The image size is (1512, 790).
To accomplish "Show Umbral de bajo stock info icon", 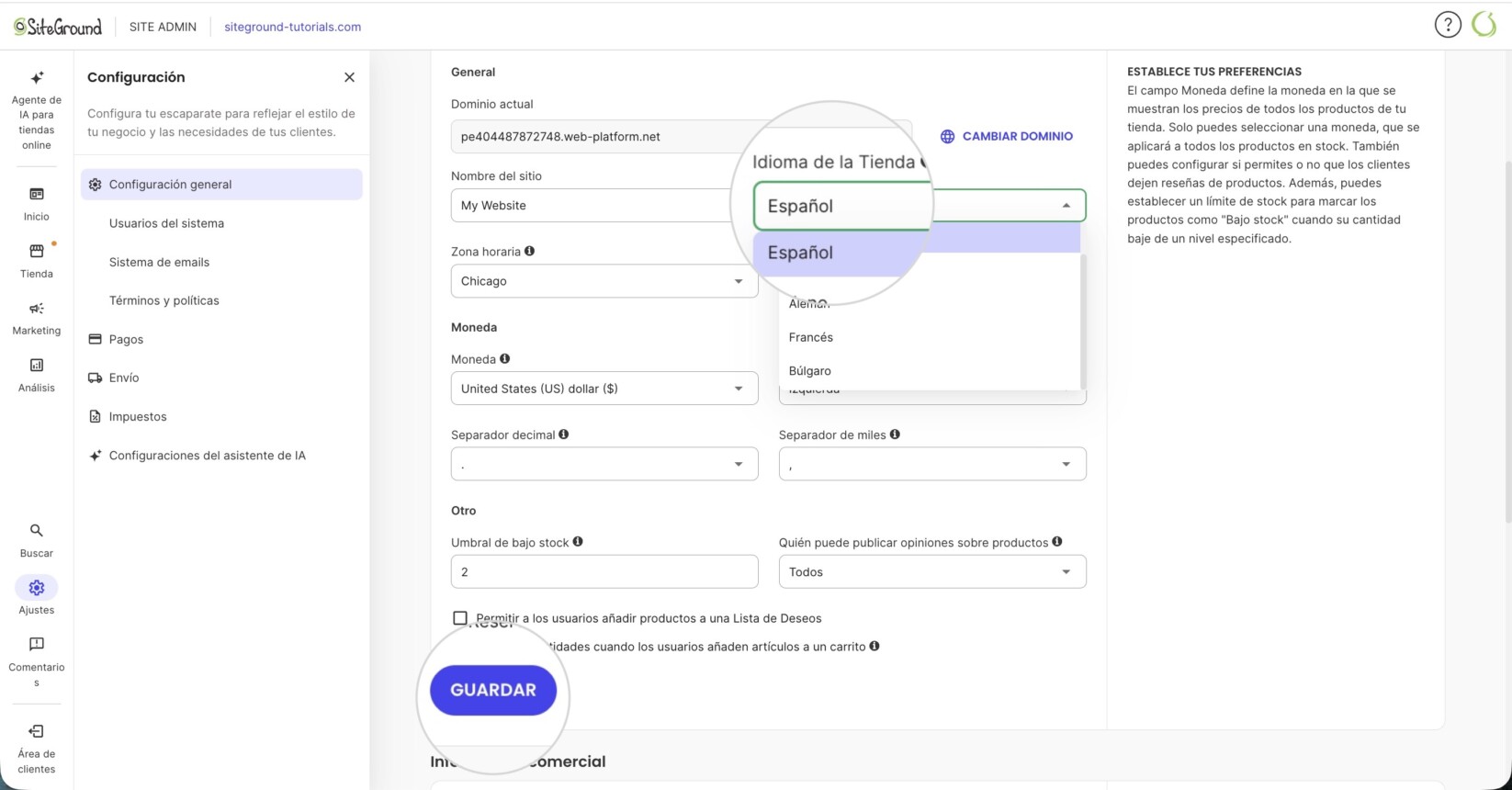I will coord(578,541).
